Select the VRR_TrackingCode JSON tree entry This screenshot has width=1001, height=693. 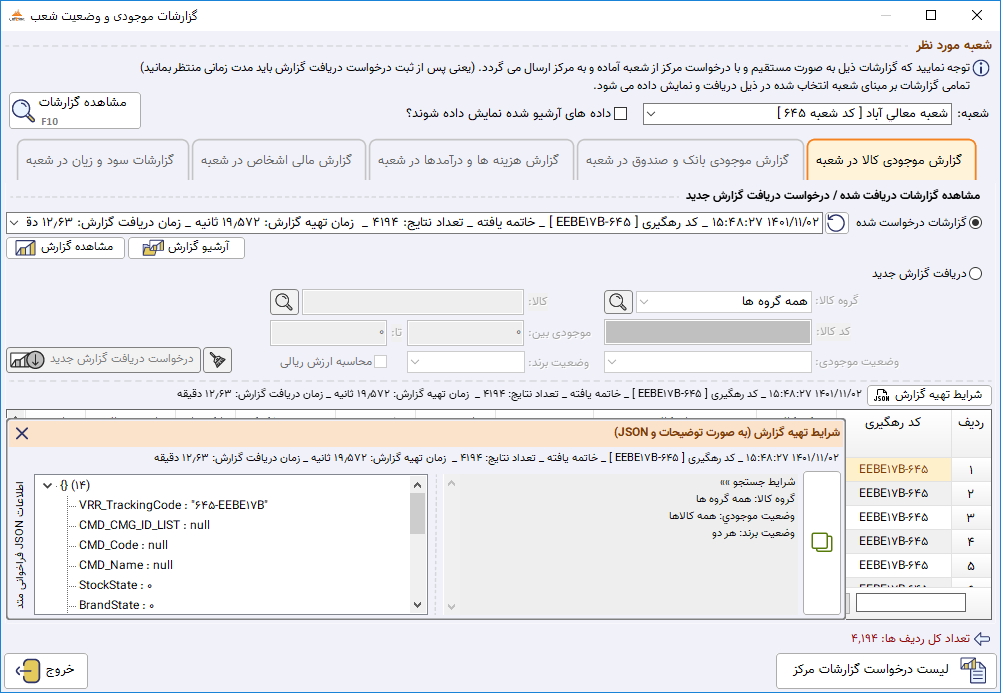pyautogui.click(x=173, y=505)
